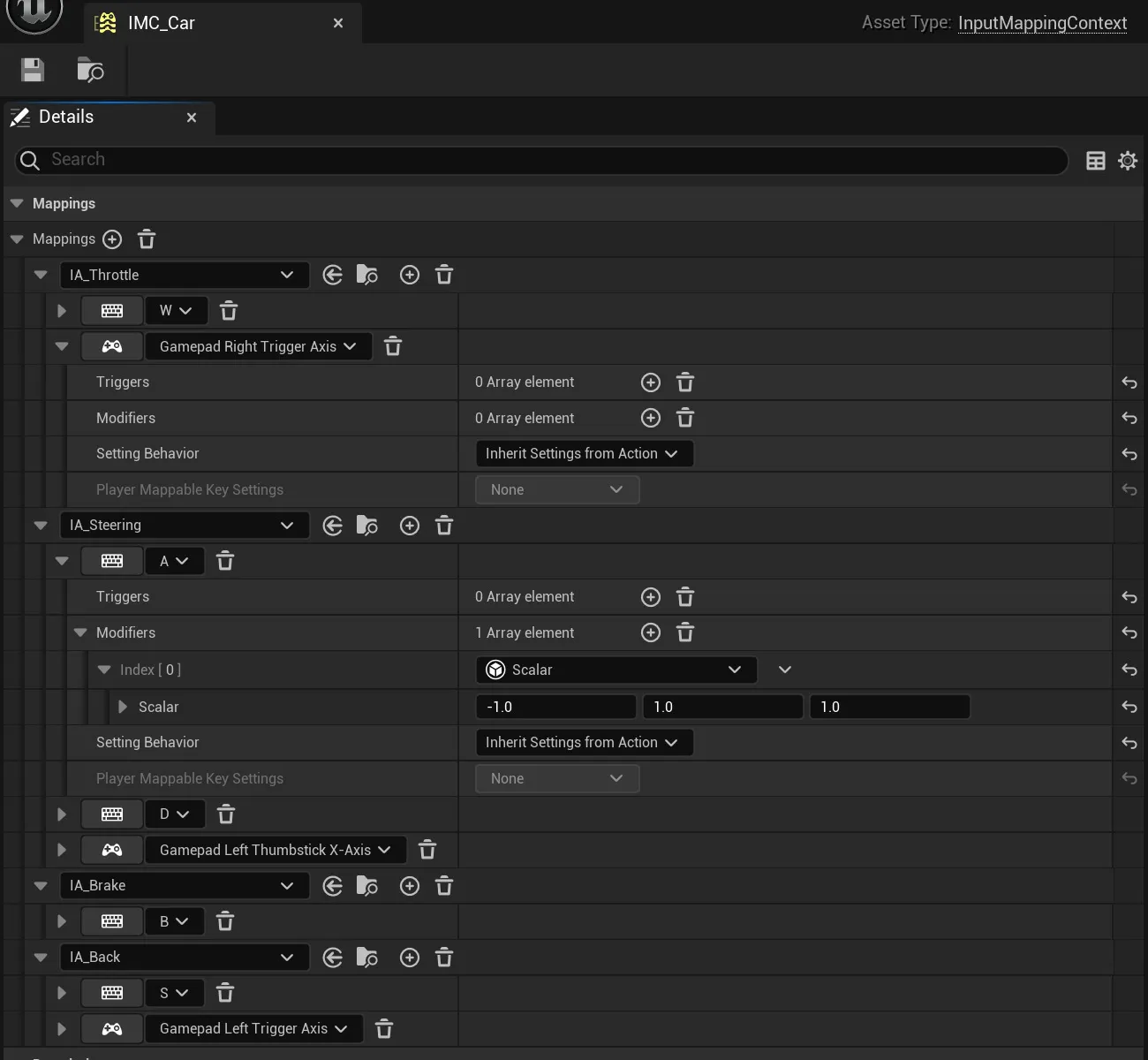Reset IA_Throttle Setting Behavior to default
1148x1060 pixels.
tap(1129, 454)
